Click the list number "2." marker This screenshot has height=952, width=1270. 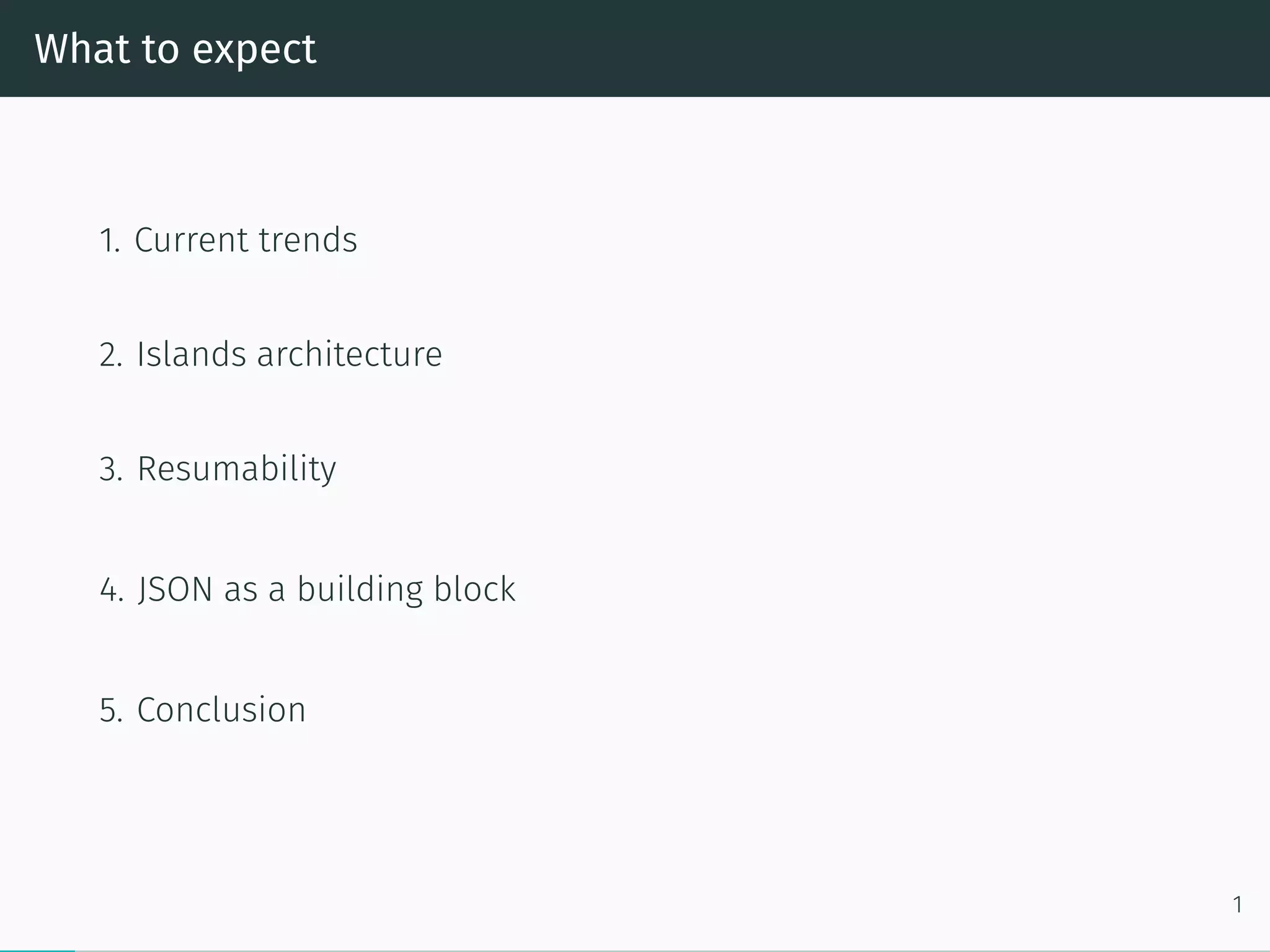pyautogui.click(x=111, y=355)
